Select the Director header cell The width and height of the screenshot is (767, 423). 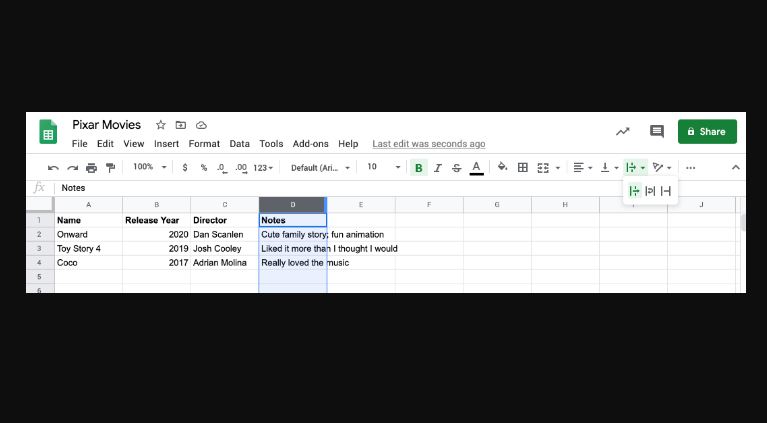[225, 220]
